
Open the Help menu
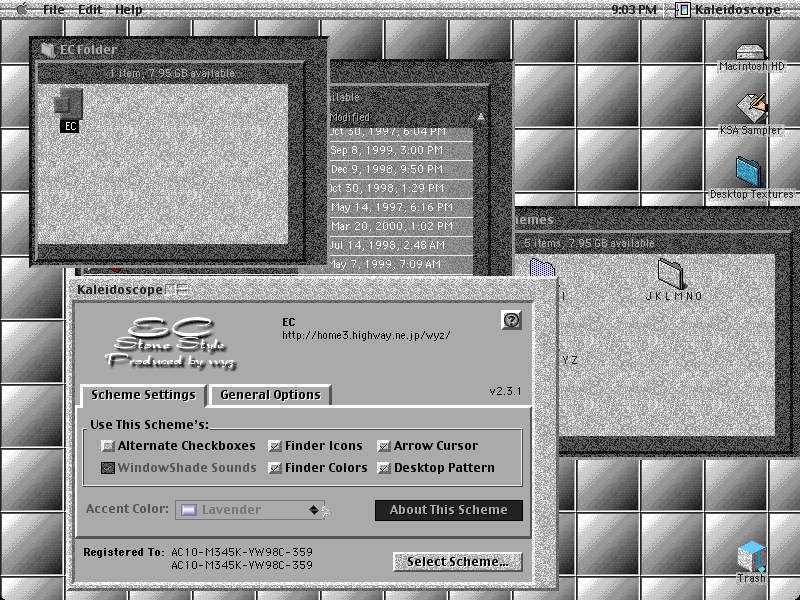coord(129,10)
